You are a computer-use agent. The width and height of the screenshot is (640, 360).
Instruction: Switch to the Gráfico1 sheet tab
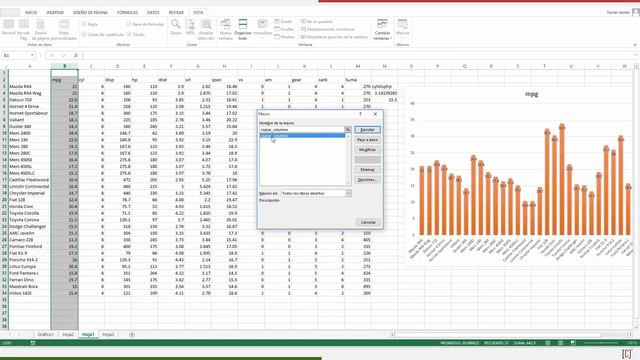pos(45,335)
